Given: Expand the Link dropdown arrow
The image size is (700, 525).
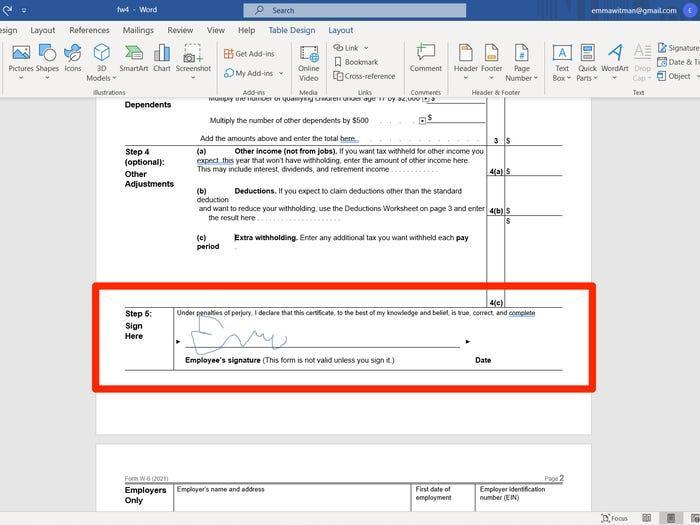Looking at the screenshot, I should click(x=366, y=48).
